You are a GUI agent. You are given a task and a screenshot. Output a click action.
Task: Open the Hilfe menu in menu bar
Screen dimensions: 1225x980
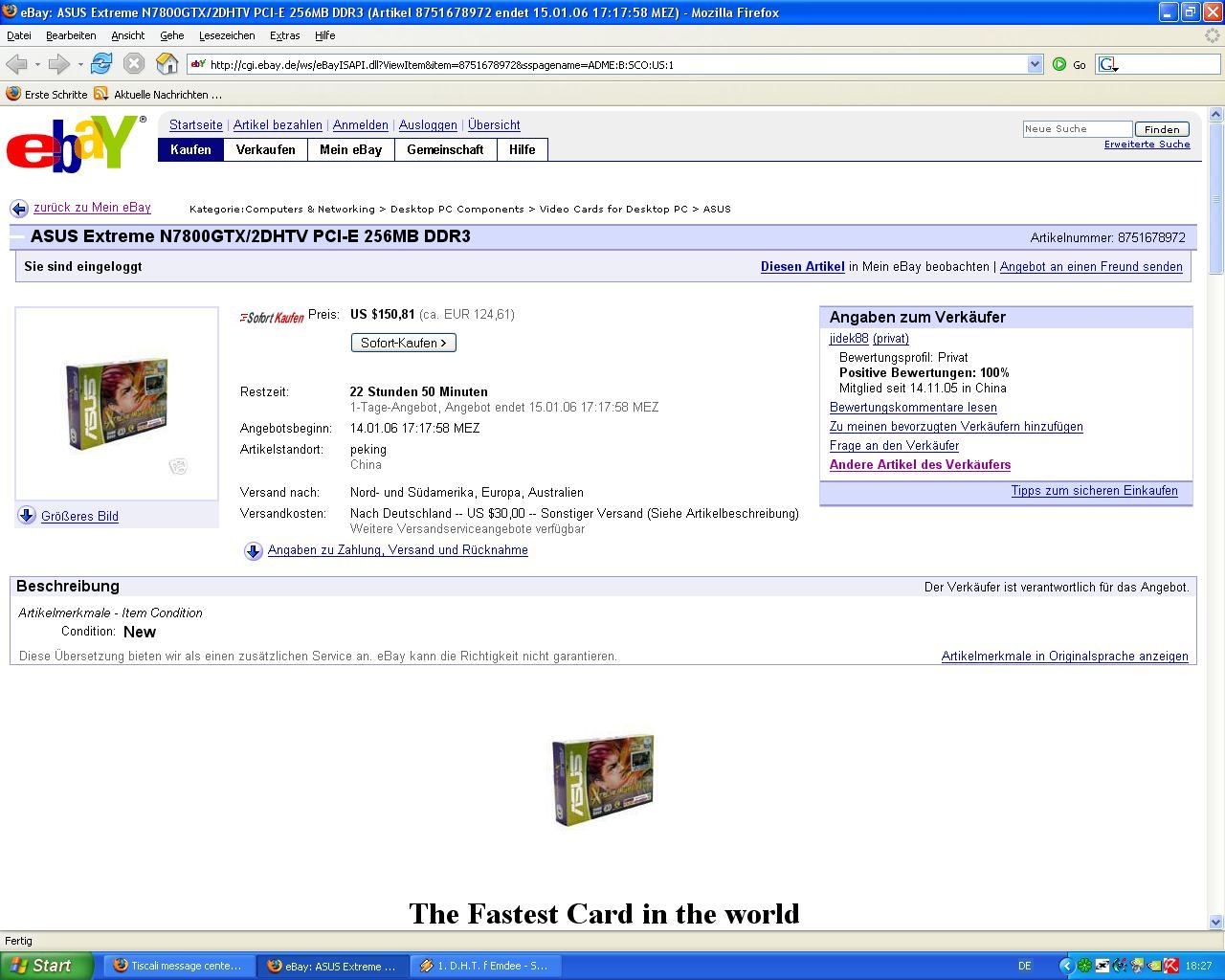(325, 35)
